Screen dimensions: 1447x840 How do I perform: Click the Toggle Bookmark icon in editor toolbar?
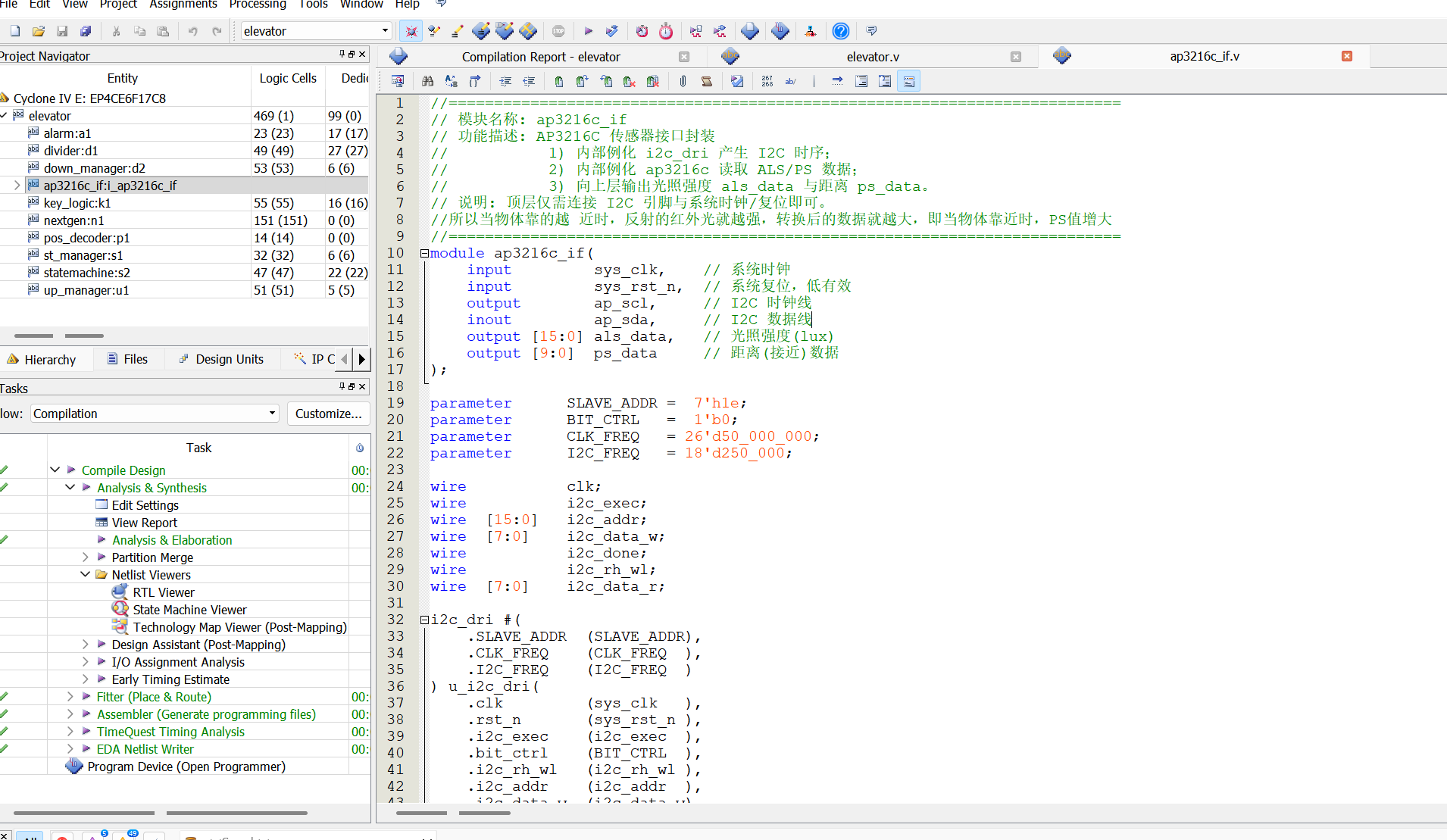click(x=558, y=81)
